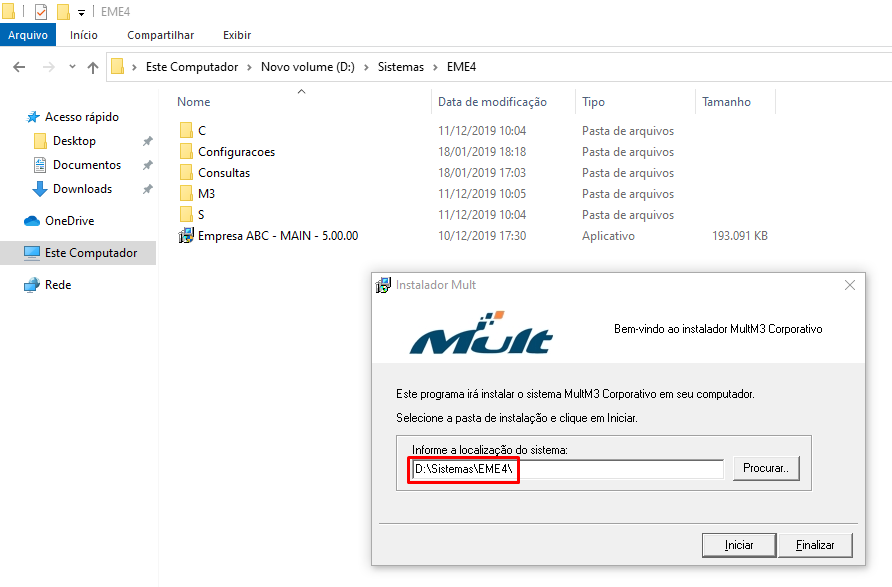892x587 pixels.
Task: Click date 18/01/2019 17:03 of Consultas
Action: 482,173
